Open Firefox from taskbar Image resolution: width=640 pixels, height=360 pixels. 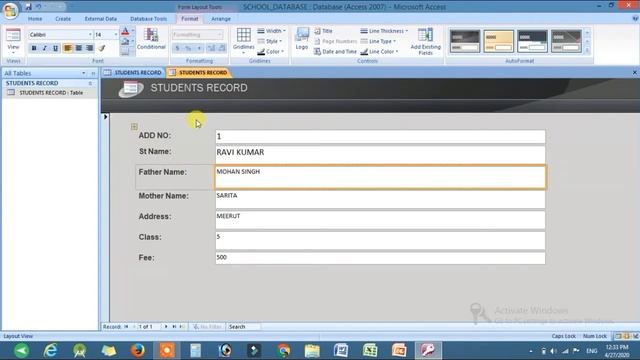(138, 351)
